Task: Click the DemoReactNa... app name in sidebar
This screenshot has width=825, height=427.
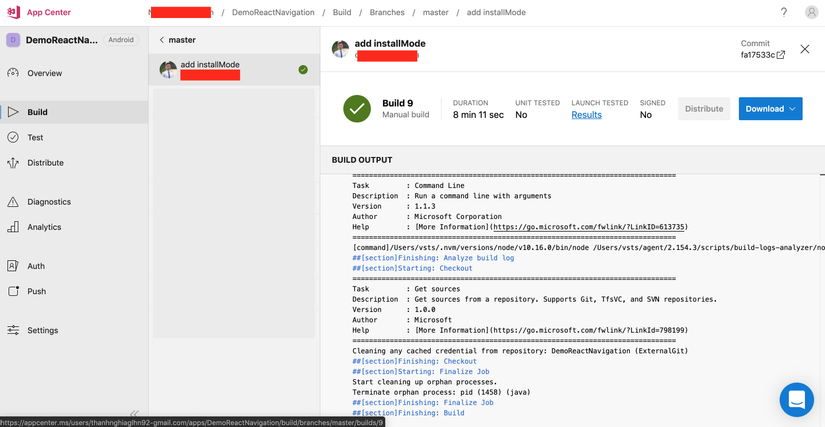Action: pos(62,40)
